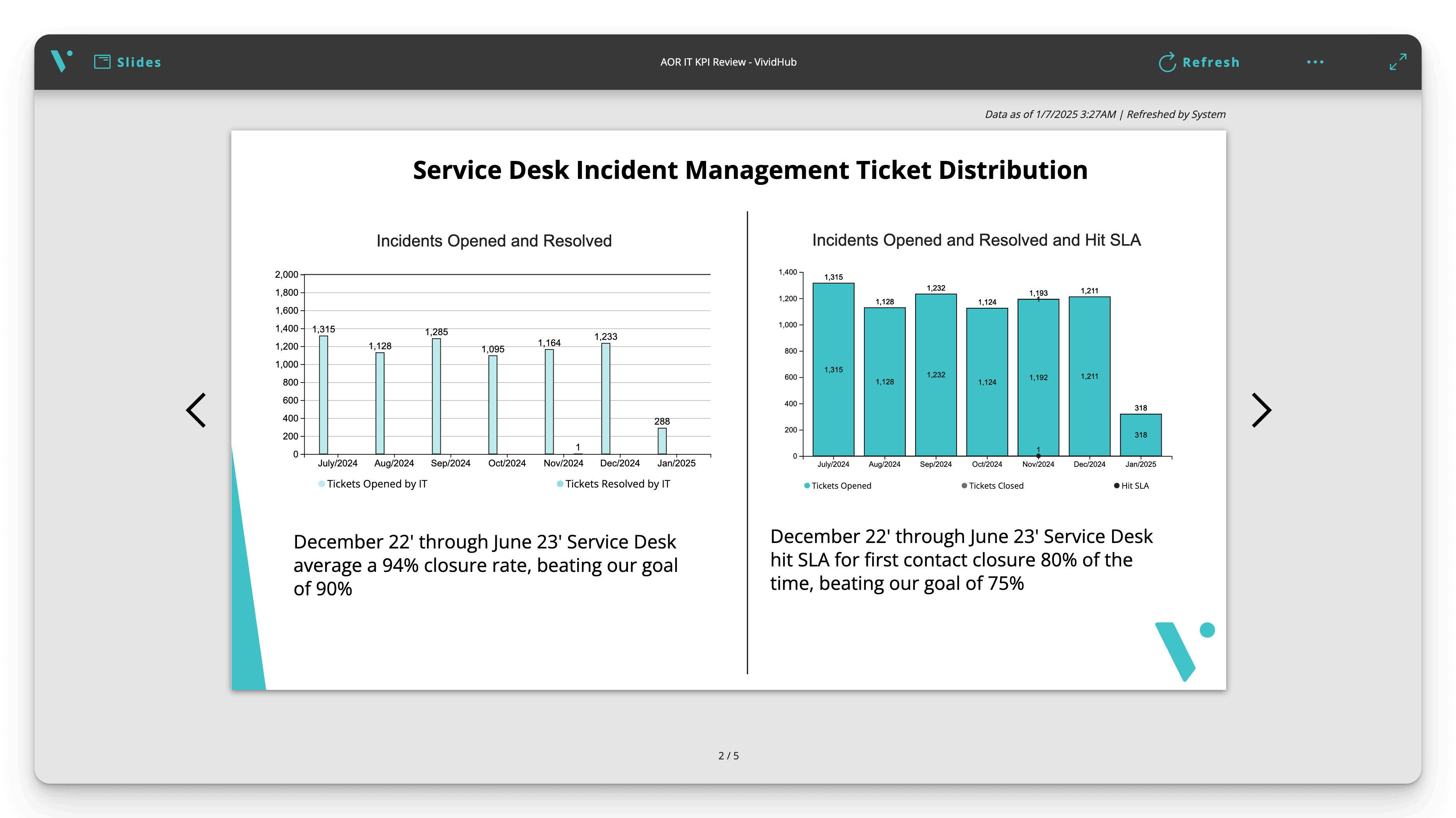The width and height of the screenshot is (1456, 818).
Task: Click the Incidents Opened and Resolved and Hit SLA title
Action: (977, 240)
